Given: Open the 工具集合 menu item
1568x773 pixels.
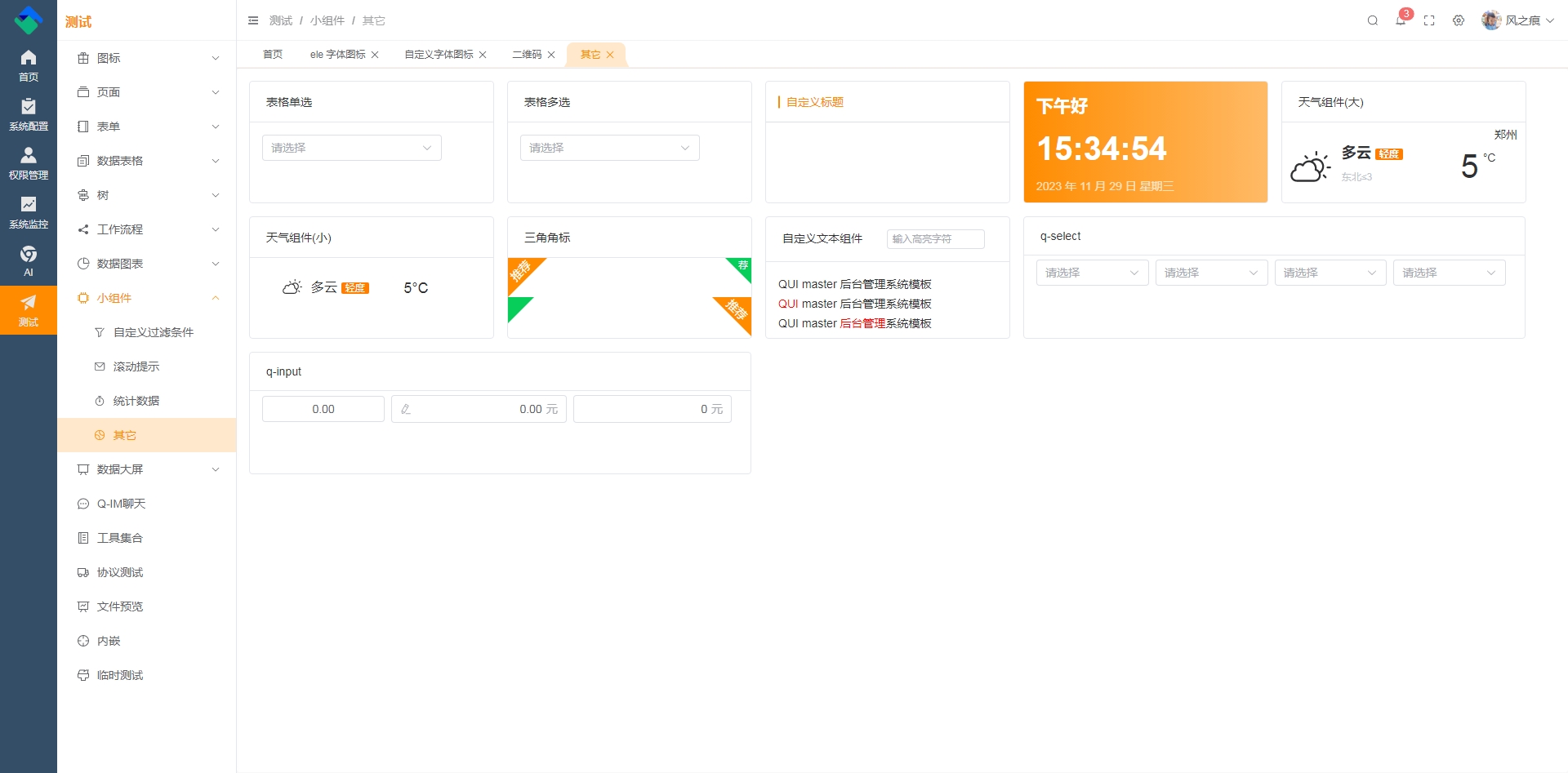Looking at the screenshot, I should click(x=147, y=538).
